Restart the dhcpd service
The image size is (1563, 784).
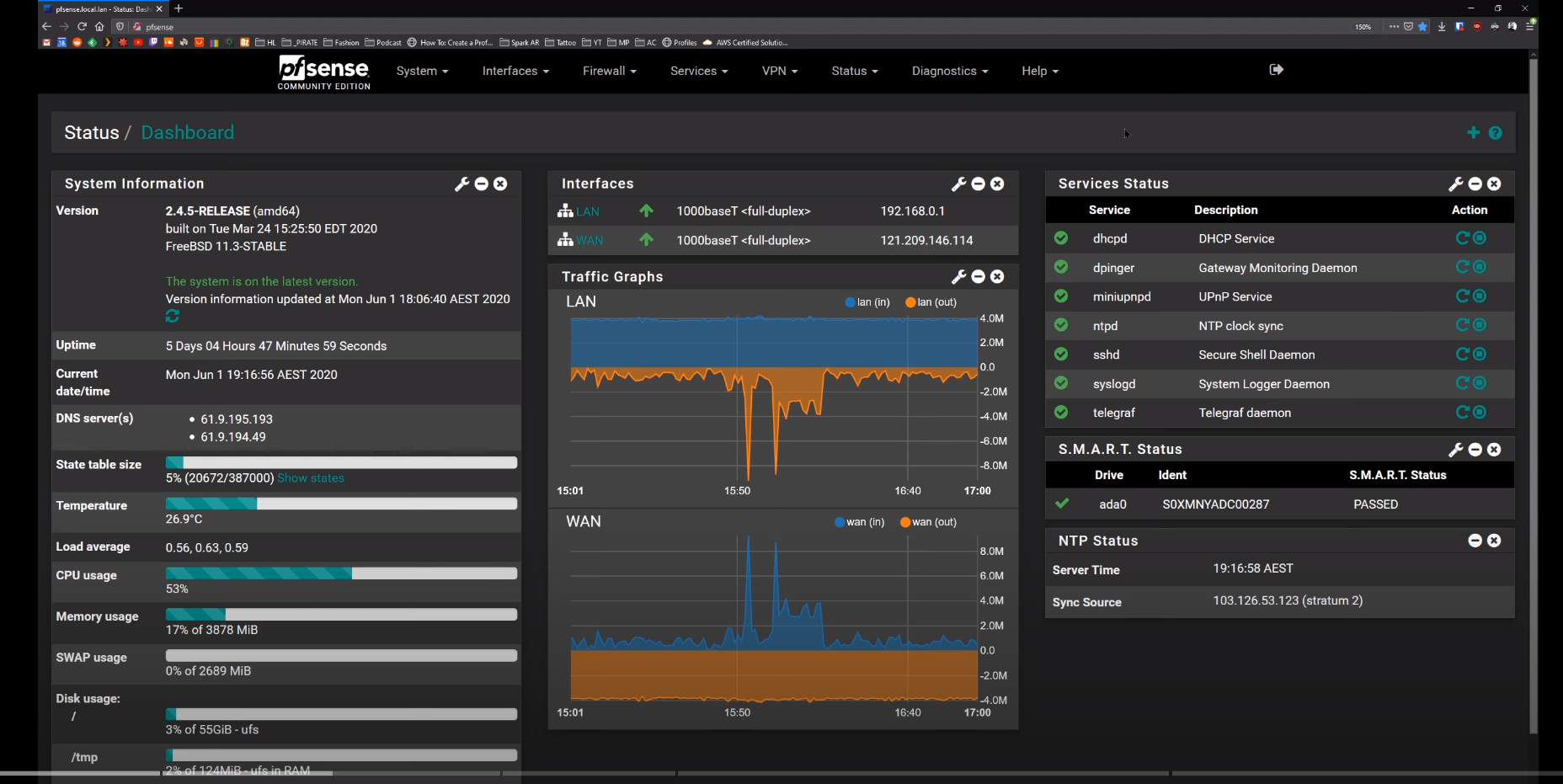(1463, 238)
